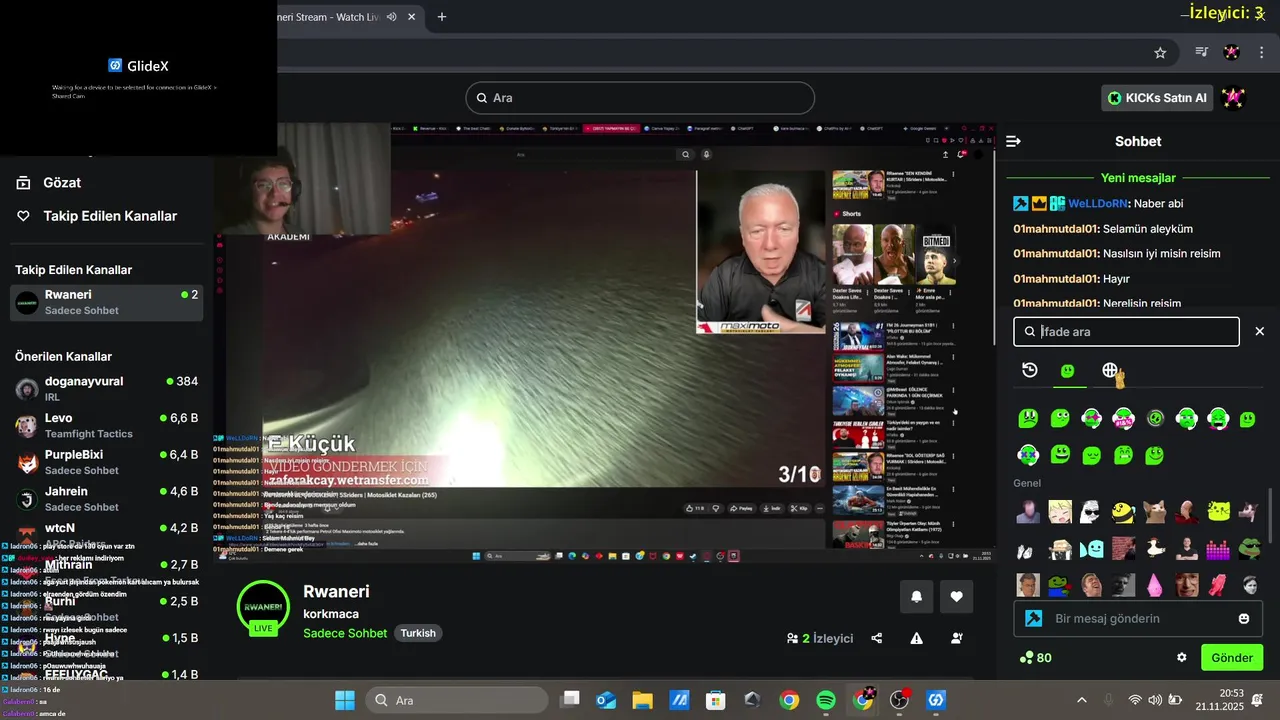Toggle follow heart for Rwaneri
This screenshot has width=1280, height=720.
956,597
